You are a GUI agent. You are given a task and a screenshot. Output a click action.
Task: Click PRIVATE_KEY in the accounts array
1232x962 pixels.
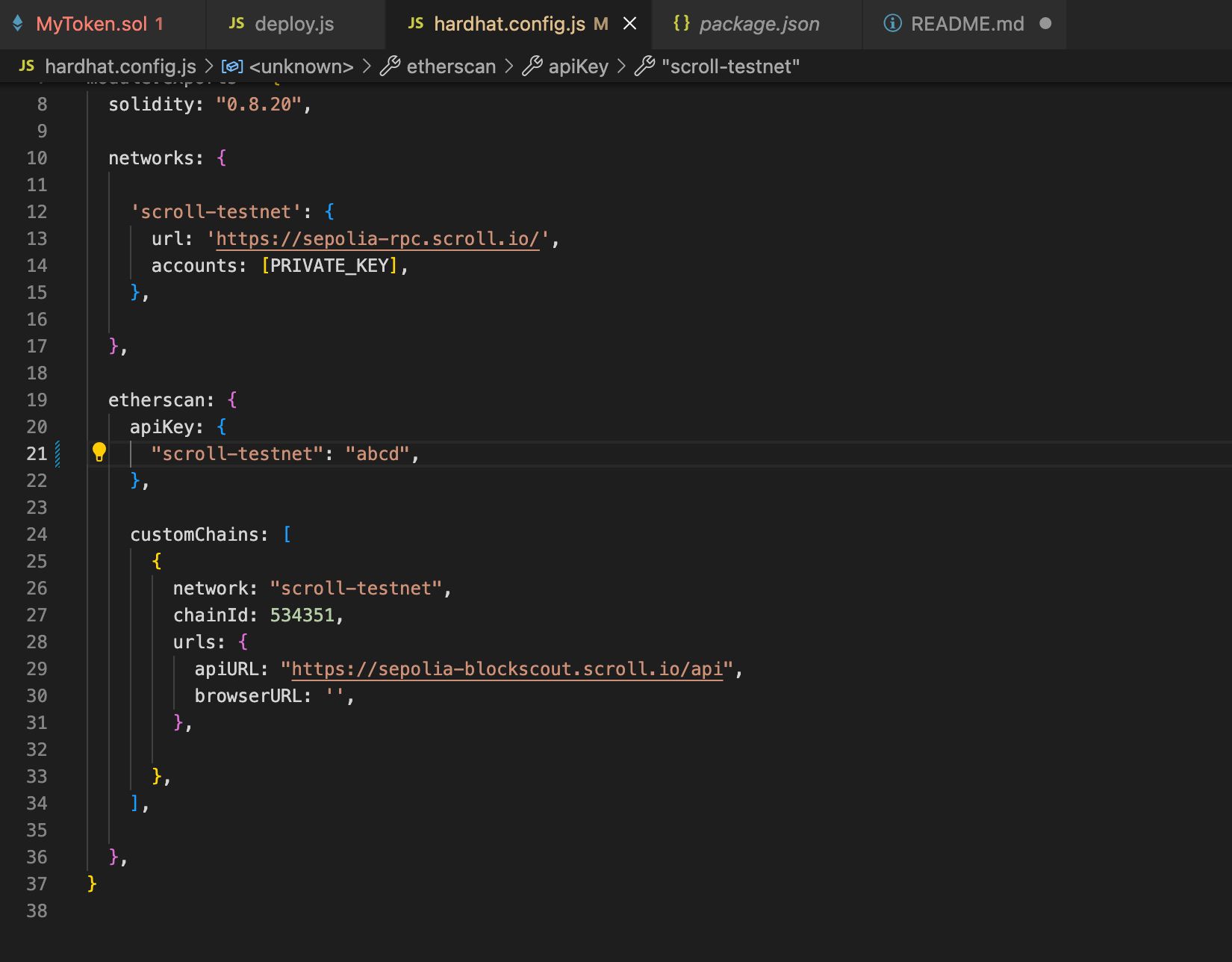coord(329,266)
